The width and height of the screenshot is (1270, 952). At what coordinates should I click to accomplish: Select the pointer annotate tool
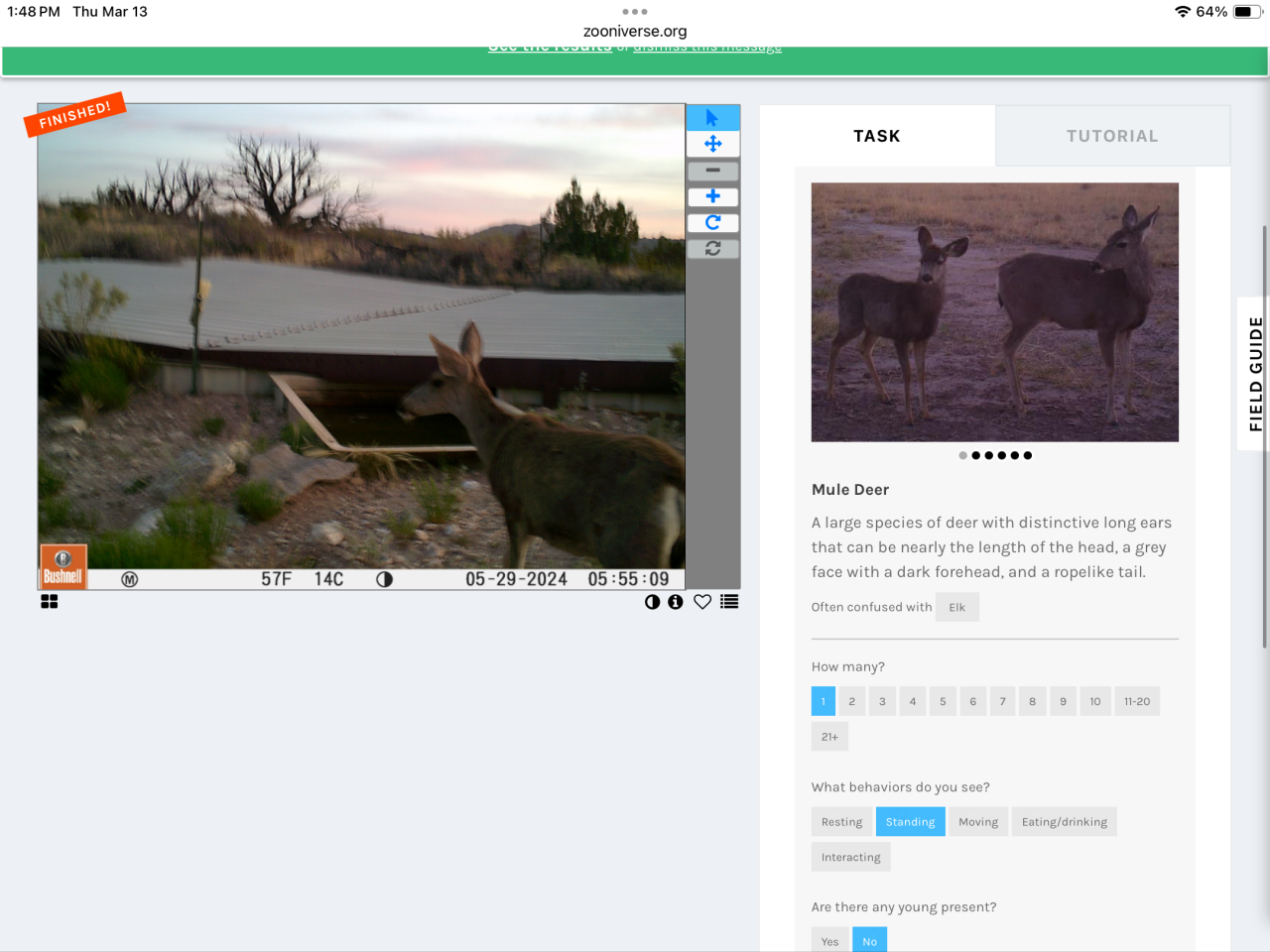[712, 118]
